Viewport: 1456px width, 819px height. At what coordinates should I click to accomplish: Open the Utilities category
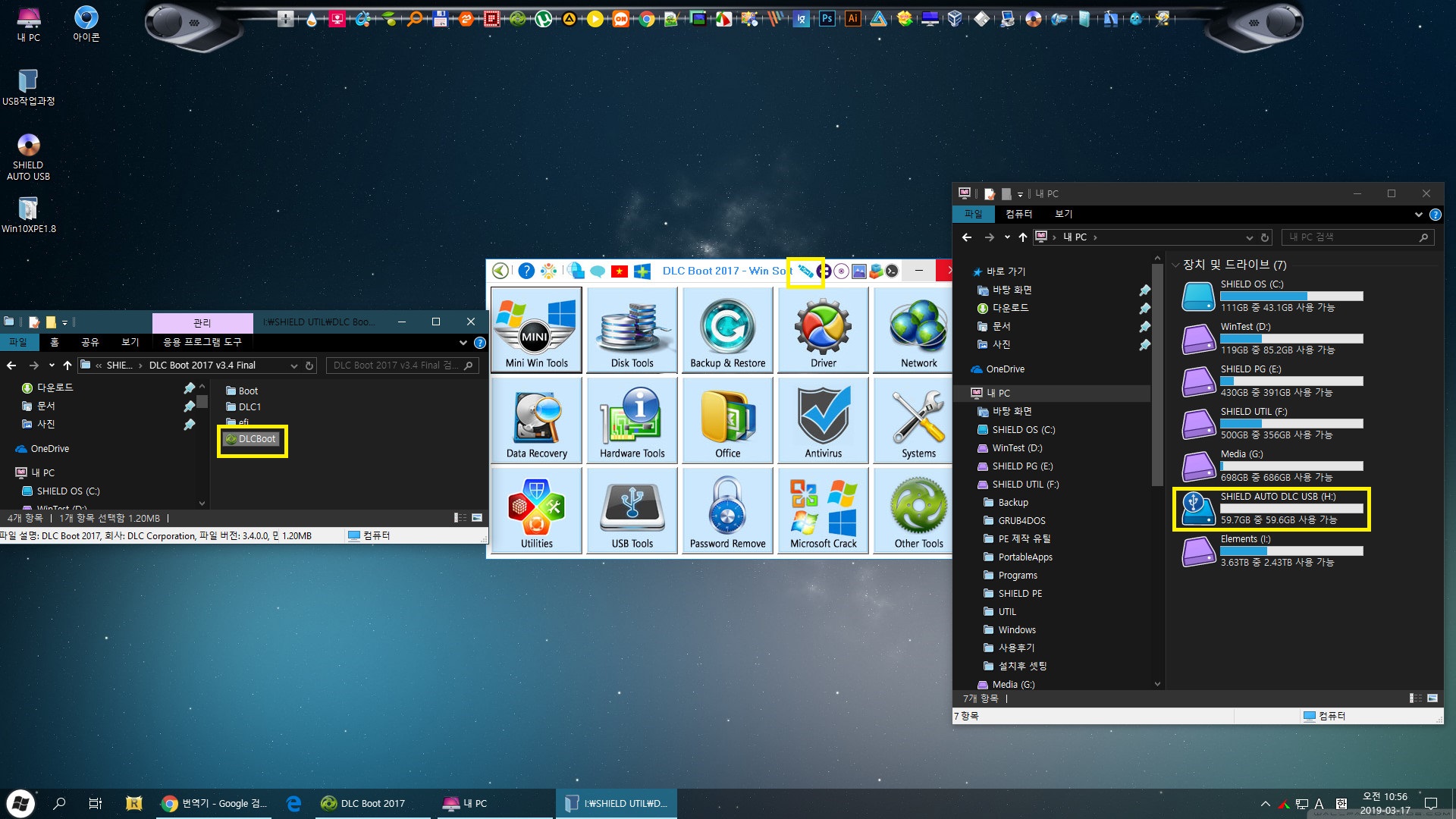tap(536, 510)
